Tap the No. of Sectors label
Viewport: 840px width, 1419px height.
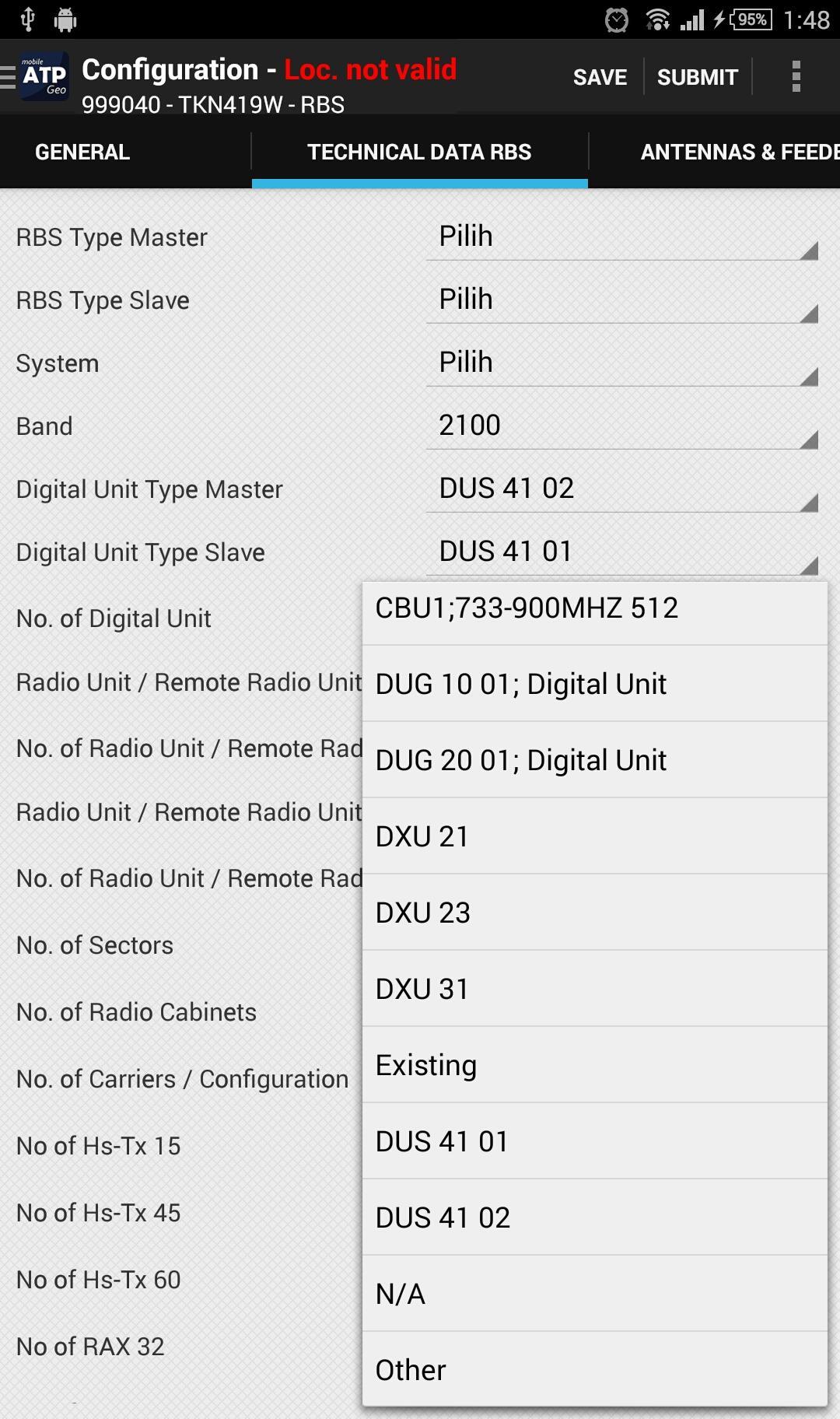pyautogui.click(x=95, y=945)
